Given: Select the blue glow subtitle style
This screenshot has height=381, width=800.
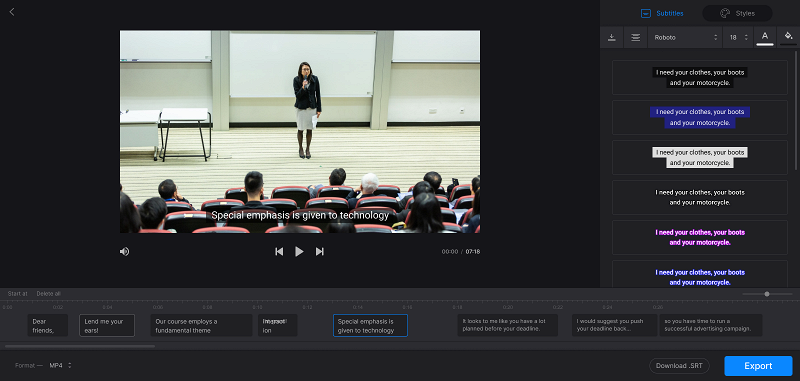Looking at the screenshot, I should click(699, 274).
